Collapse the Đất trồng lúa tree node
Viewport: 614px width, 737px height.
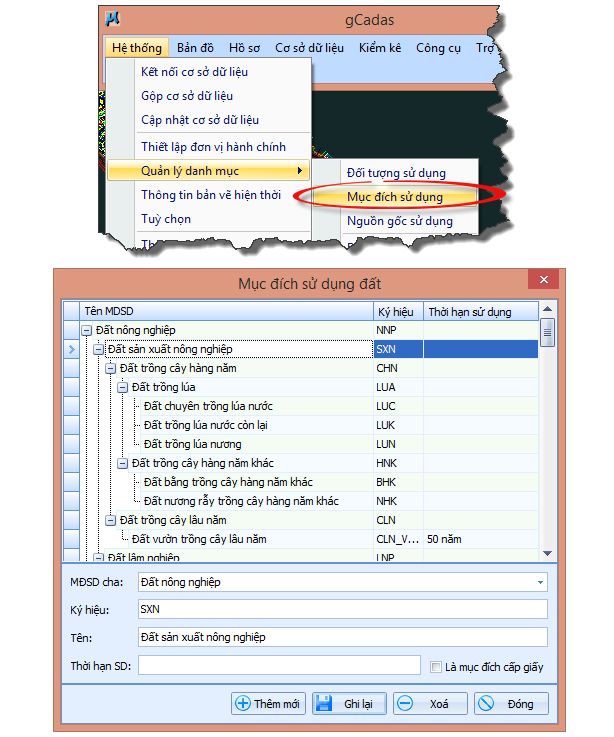coord(123,387)
